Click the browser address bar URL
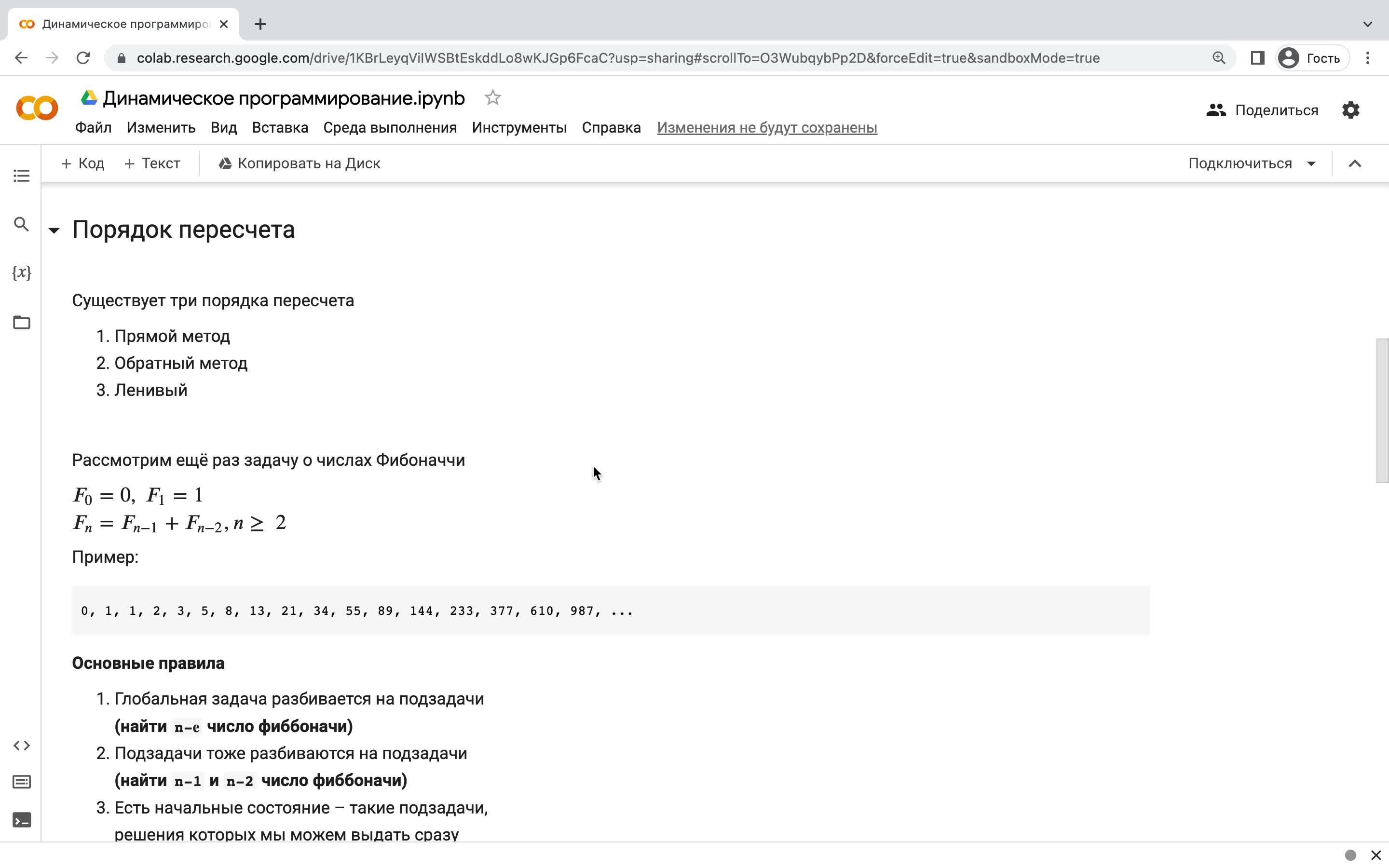Viewport: 1389px width, 868px height. (618, 58)
